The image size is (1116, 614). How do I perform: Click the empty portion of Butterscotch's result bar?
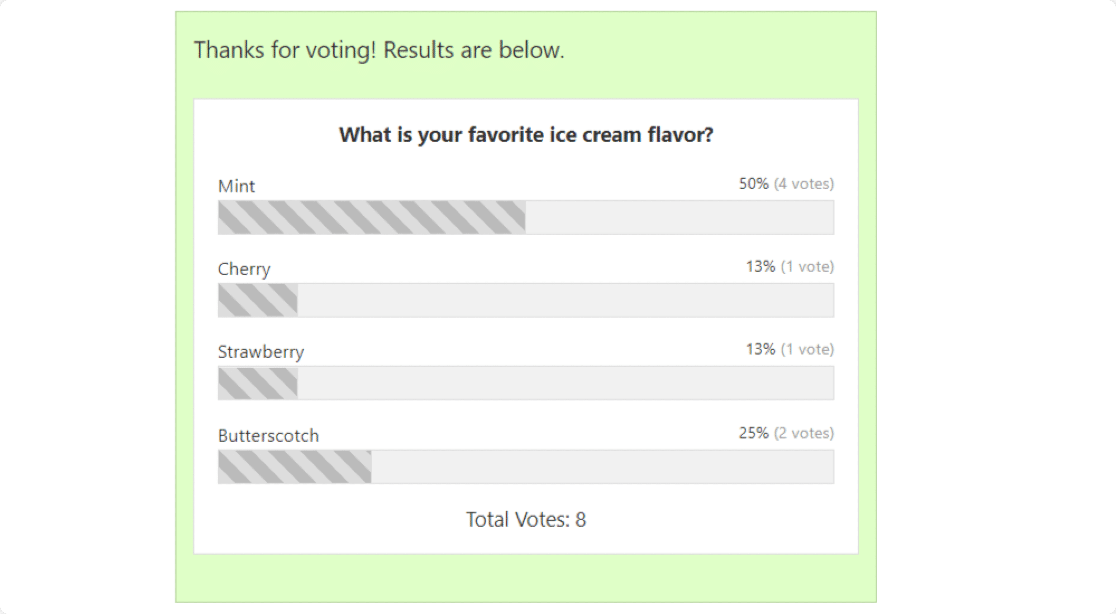tap(602, 467)
